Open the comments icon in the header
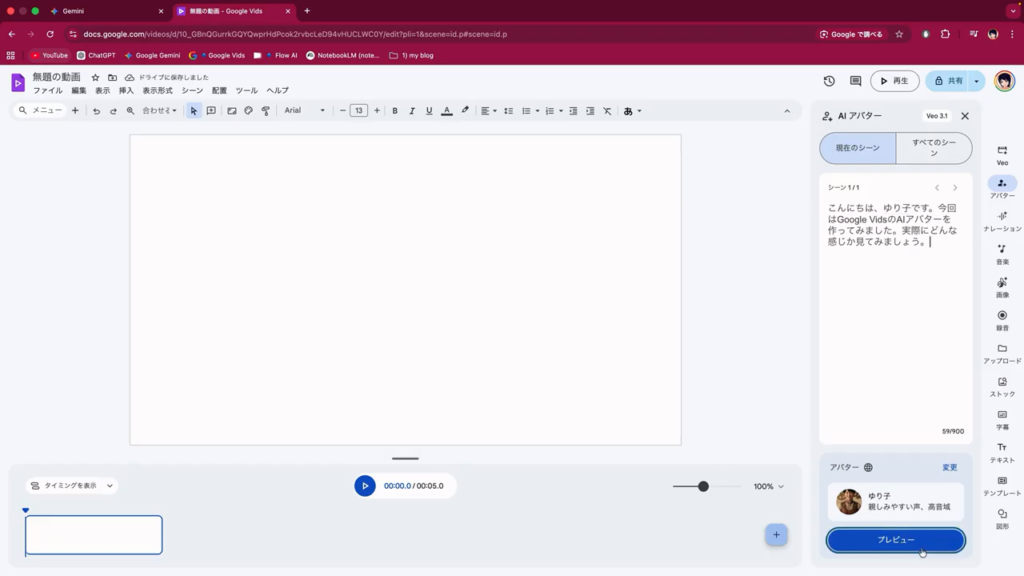 point(855,81)
